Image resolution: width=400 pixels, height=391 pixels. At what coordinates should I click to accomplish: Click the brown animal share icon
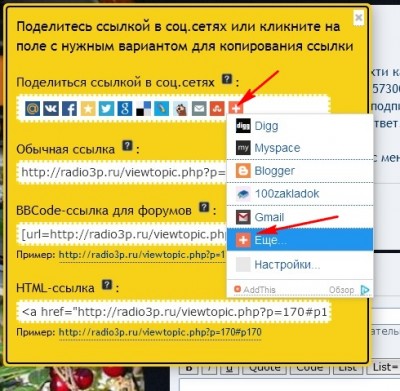(x=180, y=109)
